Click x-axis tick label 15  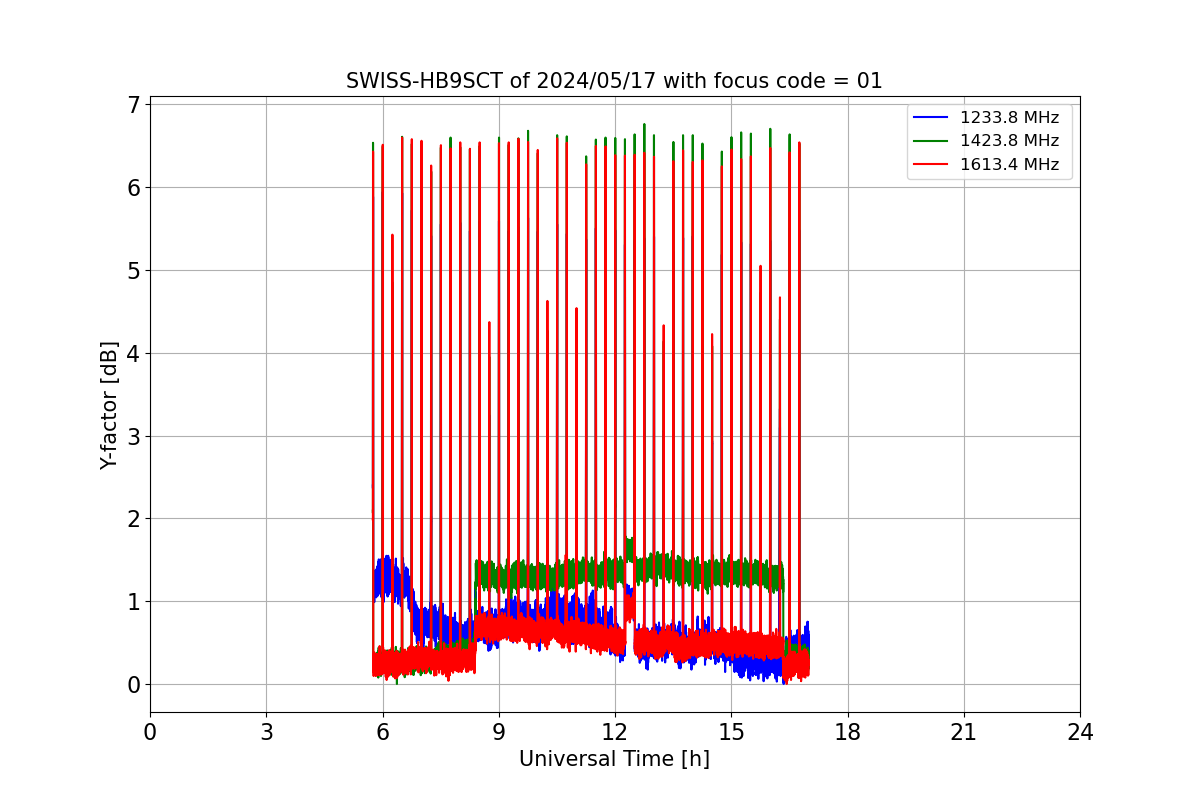click(x=731, y=732)
